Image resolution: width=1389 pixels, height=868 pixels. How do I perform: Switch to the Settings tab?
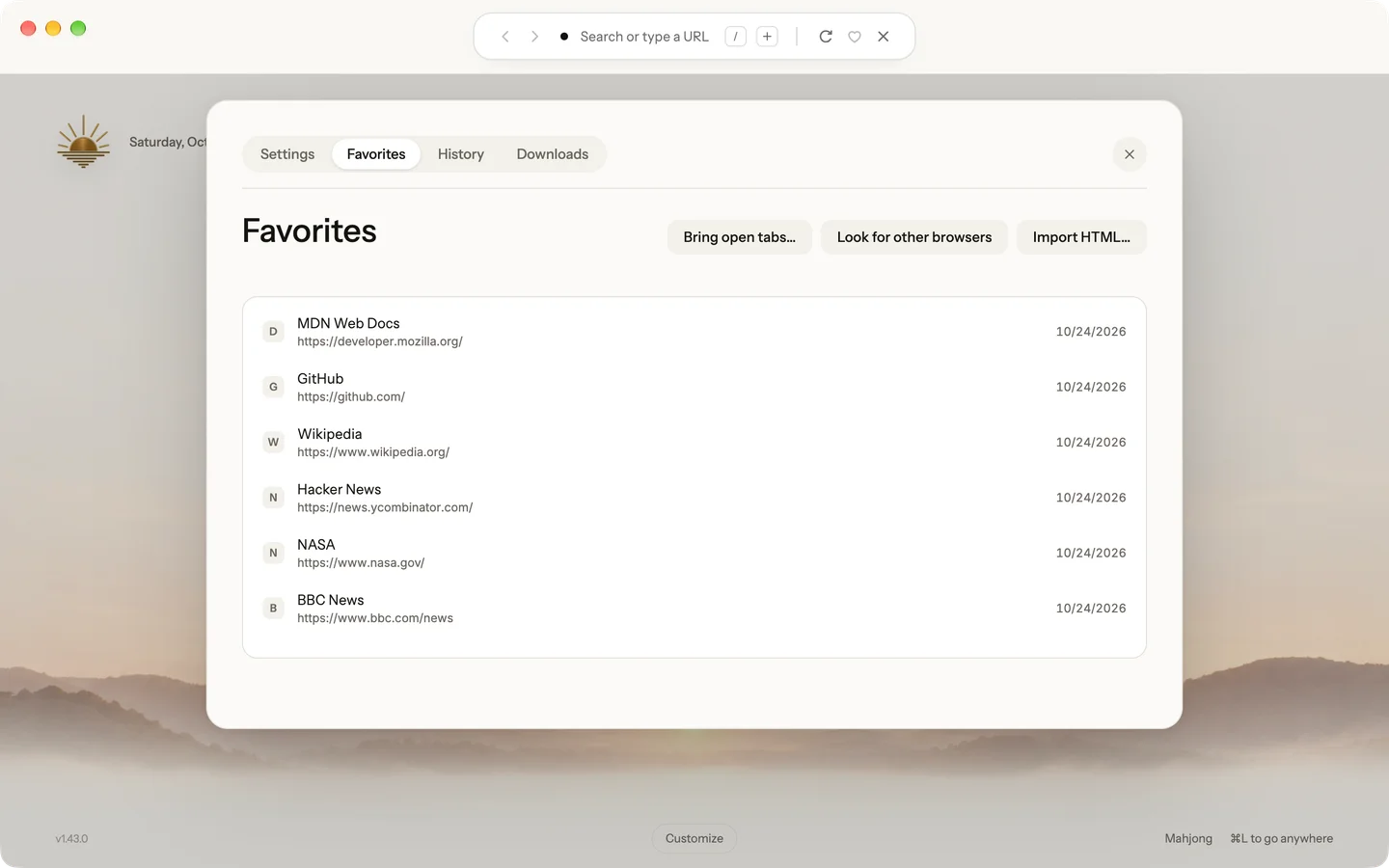click(x=287, y=154)
